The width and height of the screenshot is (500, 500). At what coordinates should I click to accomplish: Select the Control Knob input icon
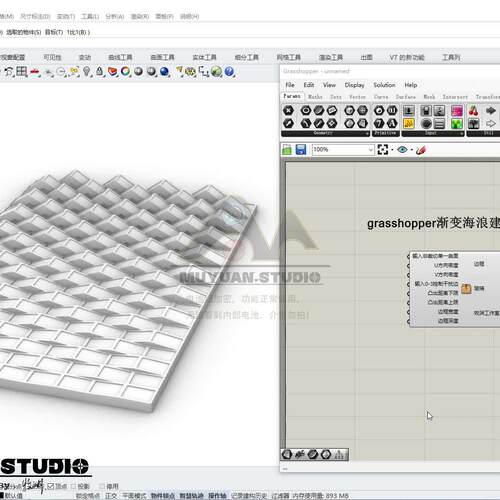click(x=426, y=124)
